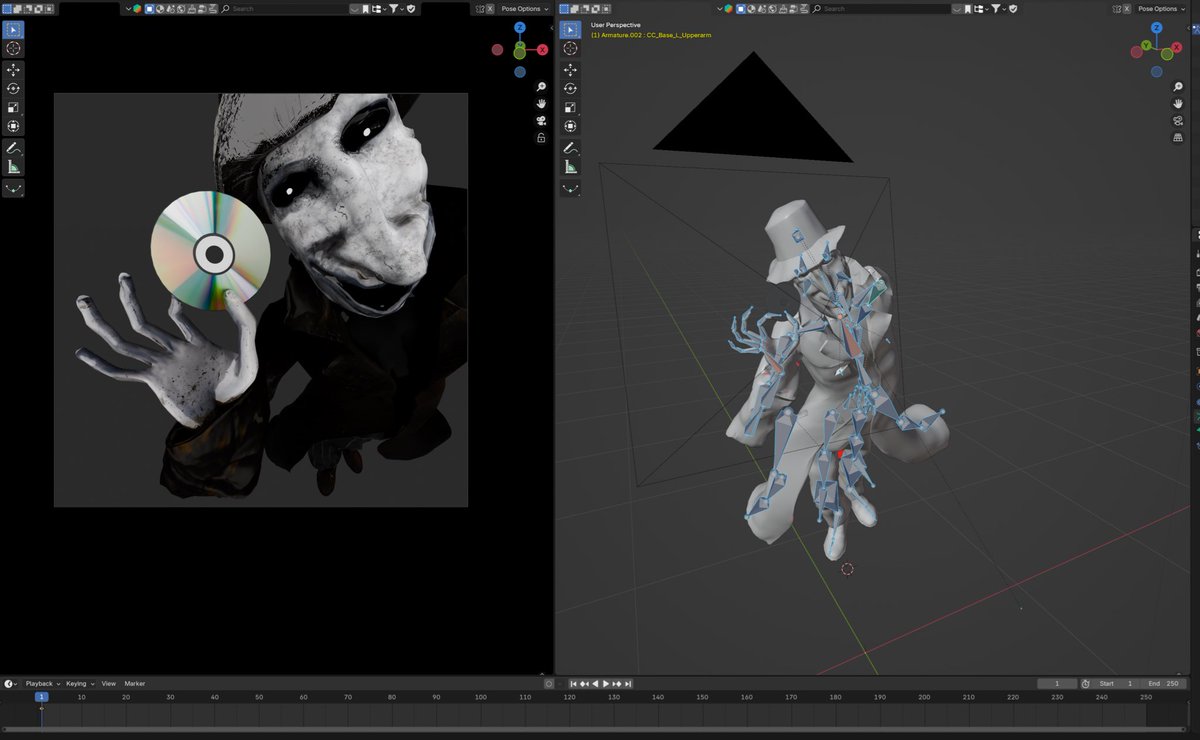Click the search field in camera-view viewport header

tap(285, 8)
